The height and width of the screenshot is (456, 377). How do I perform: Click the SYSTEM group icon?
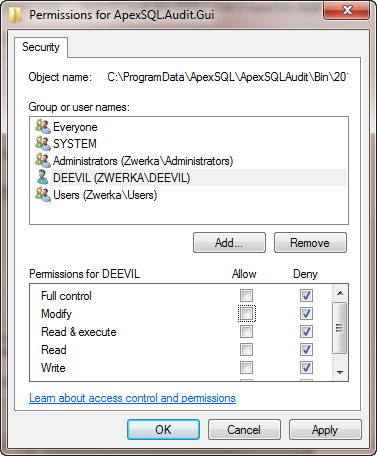point(43,143)
